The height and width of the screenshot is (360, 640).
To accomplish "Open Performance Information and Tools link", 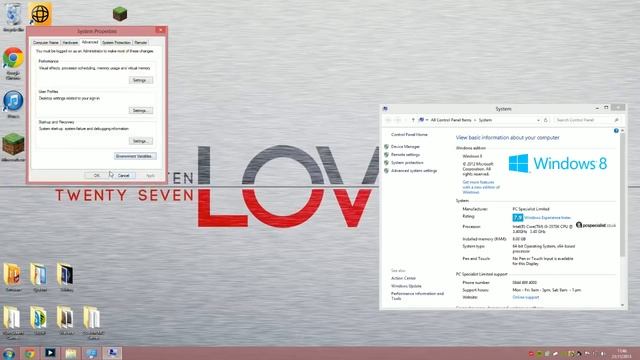I will (417, 296).
